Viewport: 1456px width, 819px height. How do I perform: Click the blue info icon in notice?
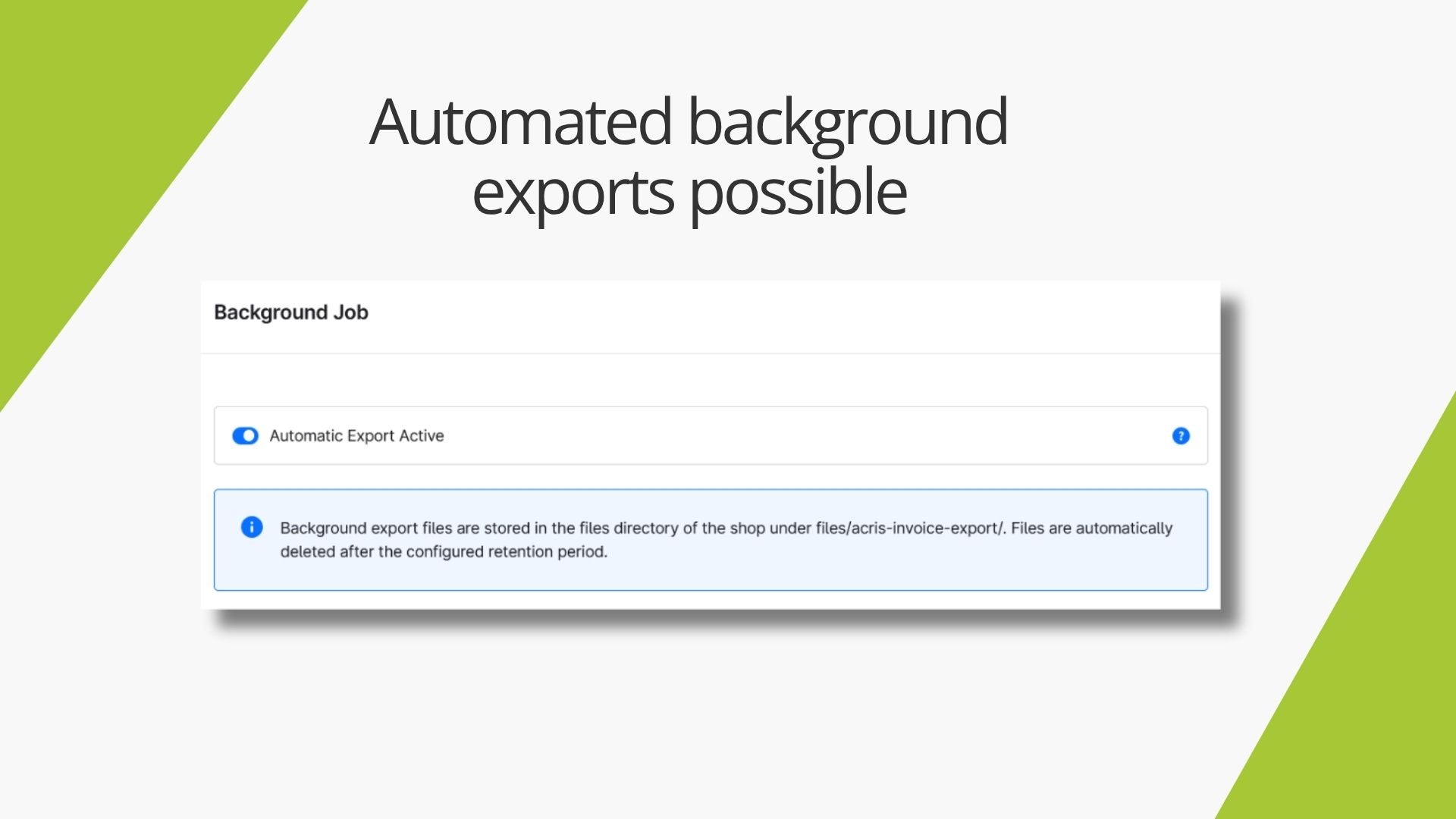[252, 527]
